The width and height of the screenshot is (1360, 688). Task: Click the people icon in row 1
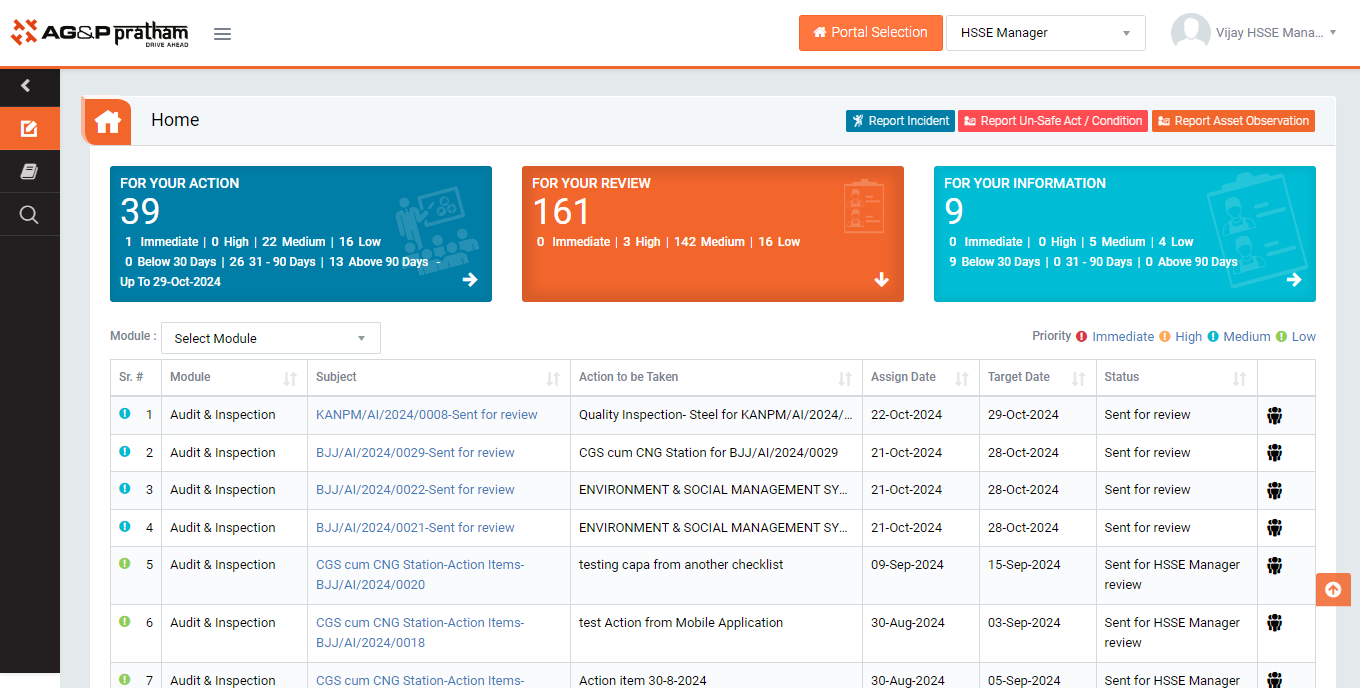(x=1274, y=416)
